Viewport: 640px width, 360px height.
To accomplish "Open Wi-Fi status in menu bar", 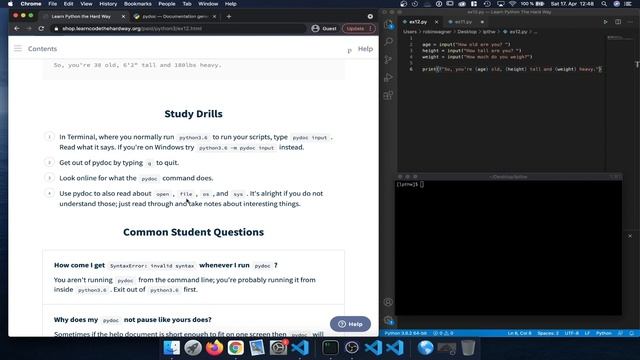I will pos(513,4).
